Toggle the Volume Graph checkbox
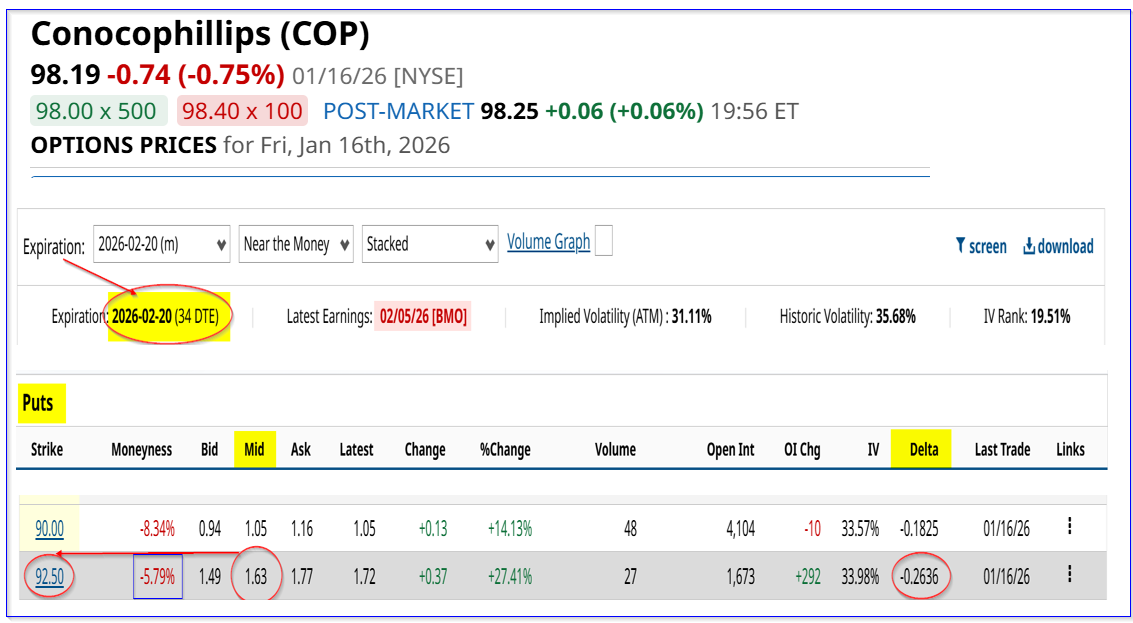 pos(603,241)
